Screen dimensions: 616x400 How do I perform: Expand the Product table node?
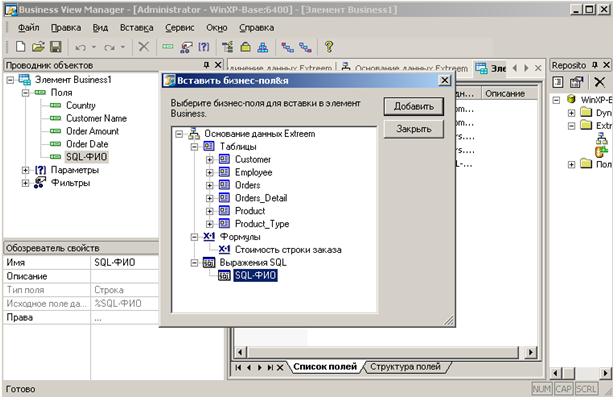pos(209,211)
